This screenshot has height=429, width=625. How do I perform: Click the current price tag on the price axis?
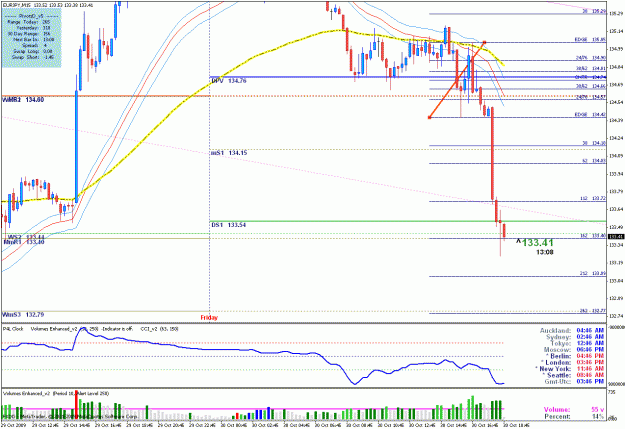[616, 236]
